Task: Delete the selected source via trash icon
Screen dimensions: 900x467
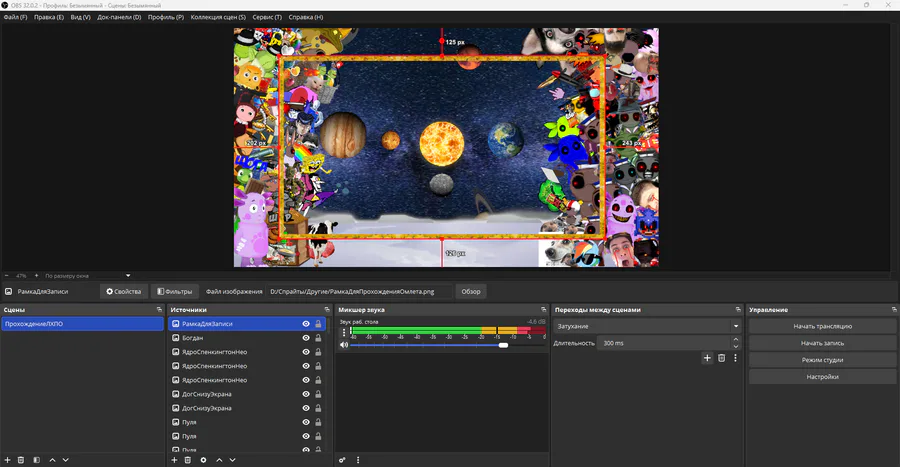Action: (188, 460)
